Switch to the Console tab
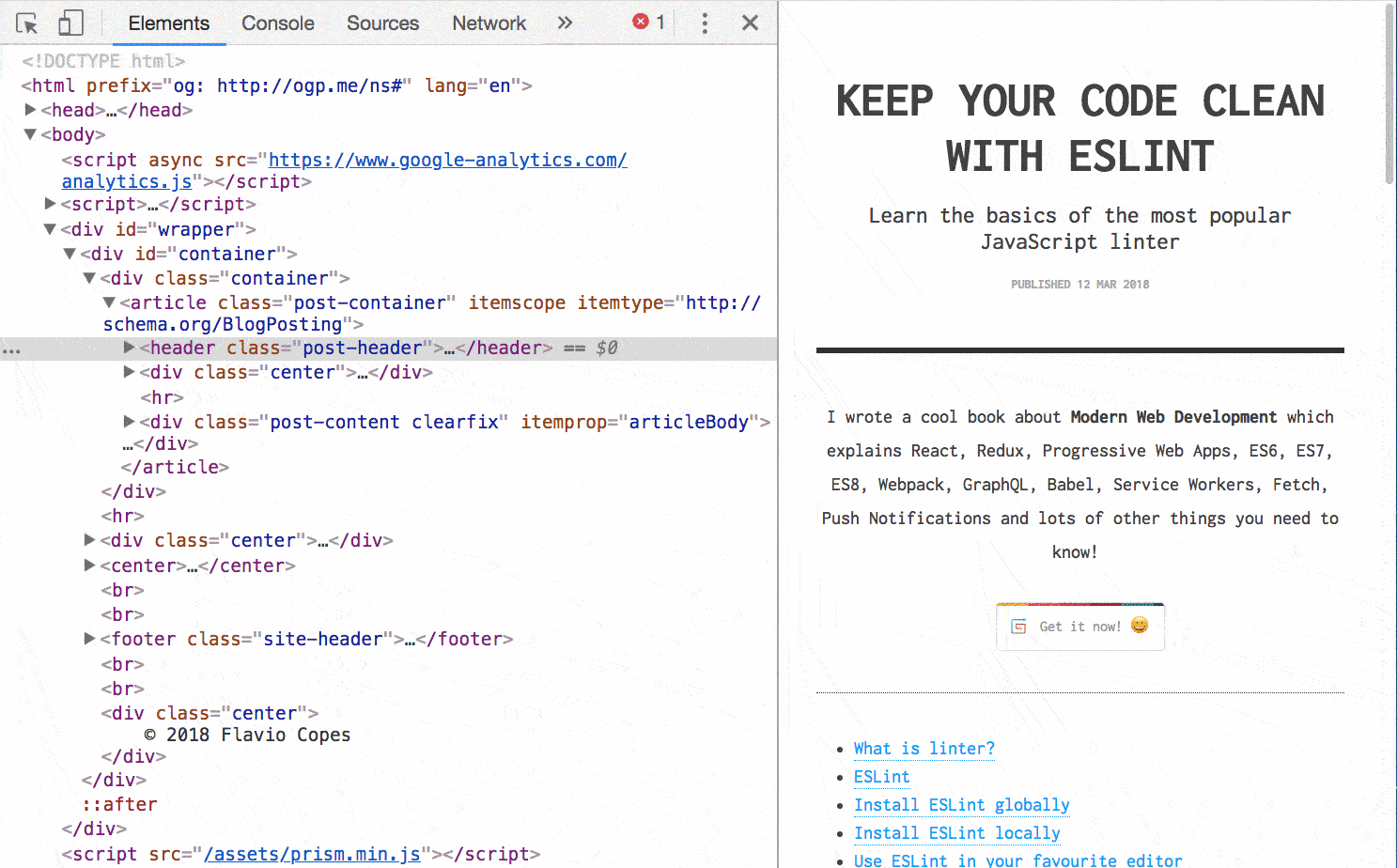This screenshot has width=1397, height=868. pos(277,23)
